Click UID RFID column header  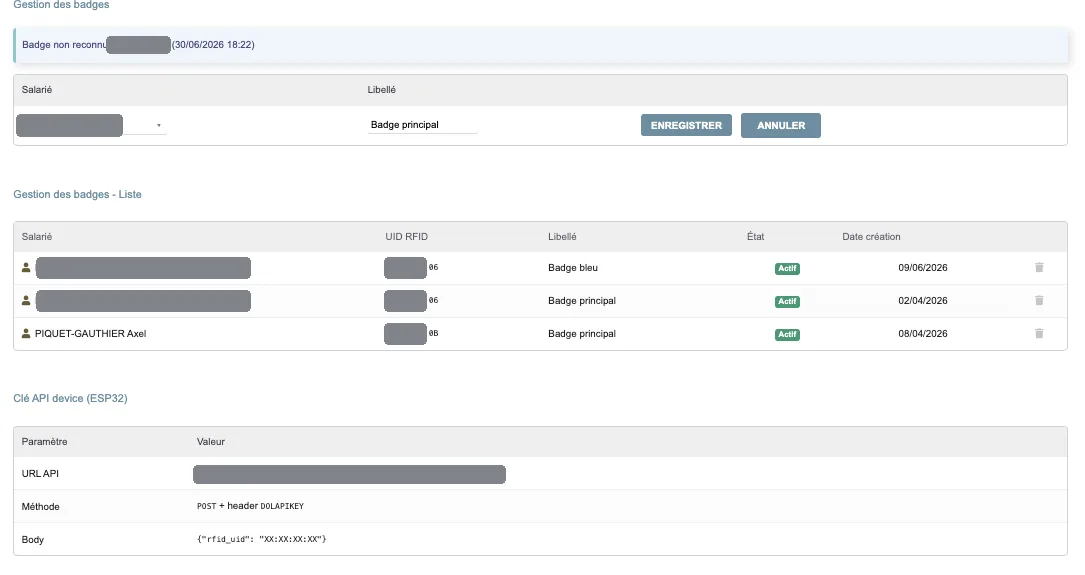coord(406,237)
